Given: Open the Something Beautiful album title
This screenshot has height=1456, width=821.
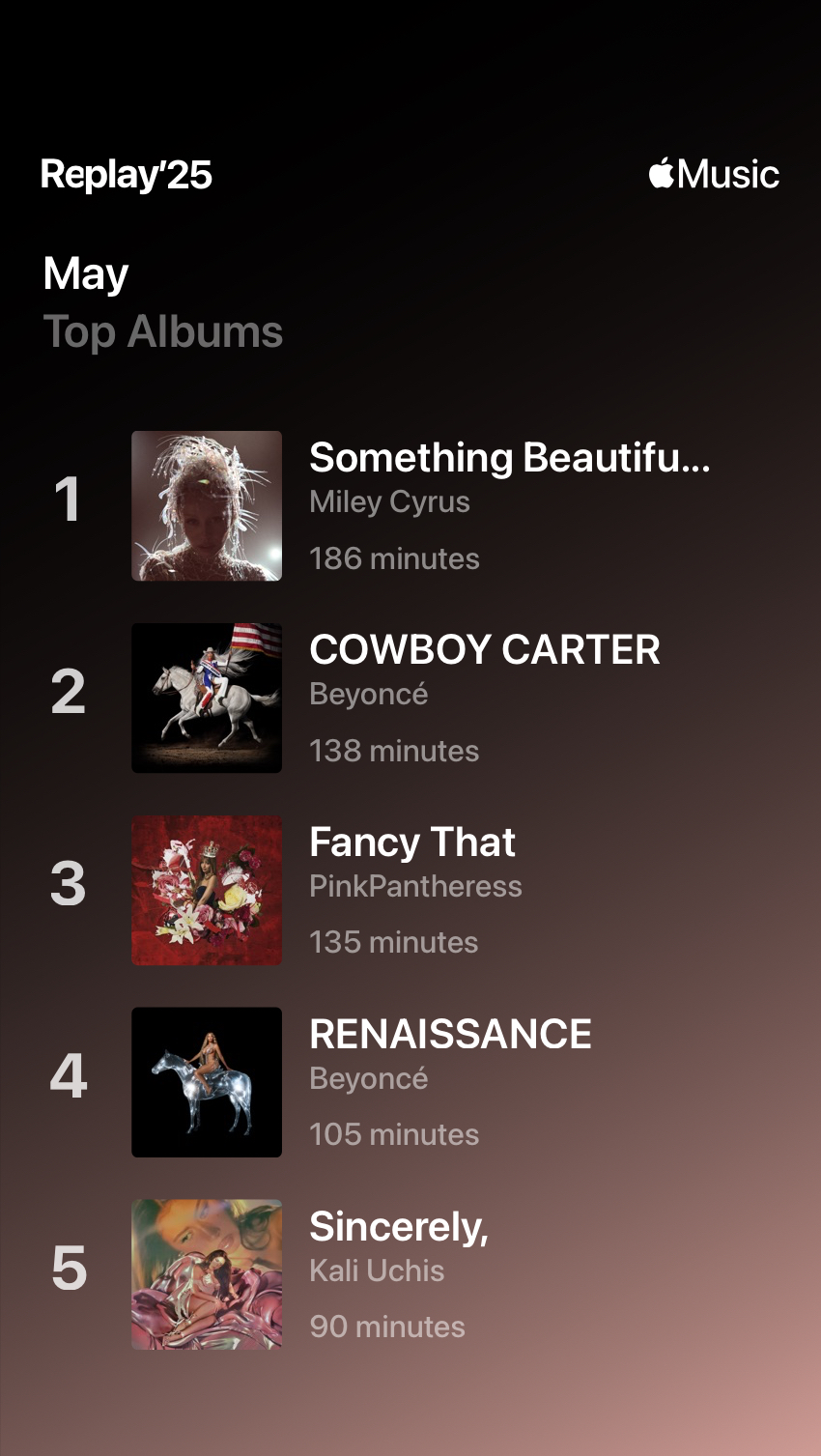Looking at the screenshot, I should [x=509, y=457].
